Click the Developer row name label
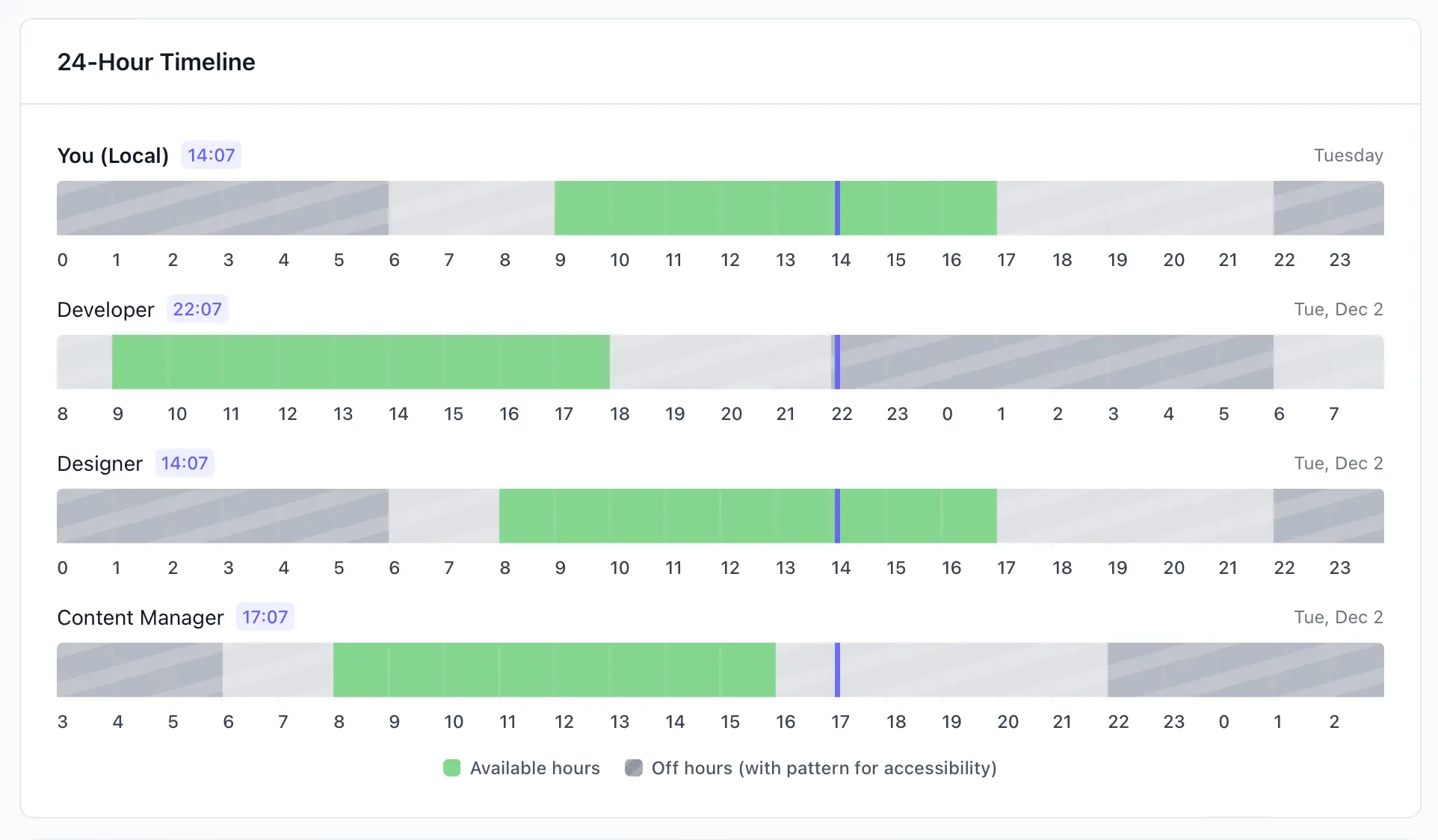This screenshot has width=1438, height=840. point(105,309)
